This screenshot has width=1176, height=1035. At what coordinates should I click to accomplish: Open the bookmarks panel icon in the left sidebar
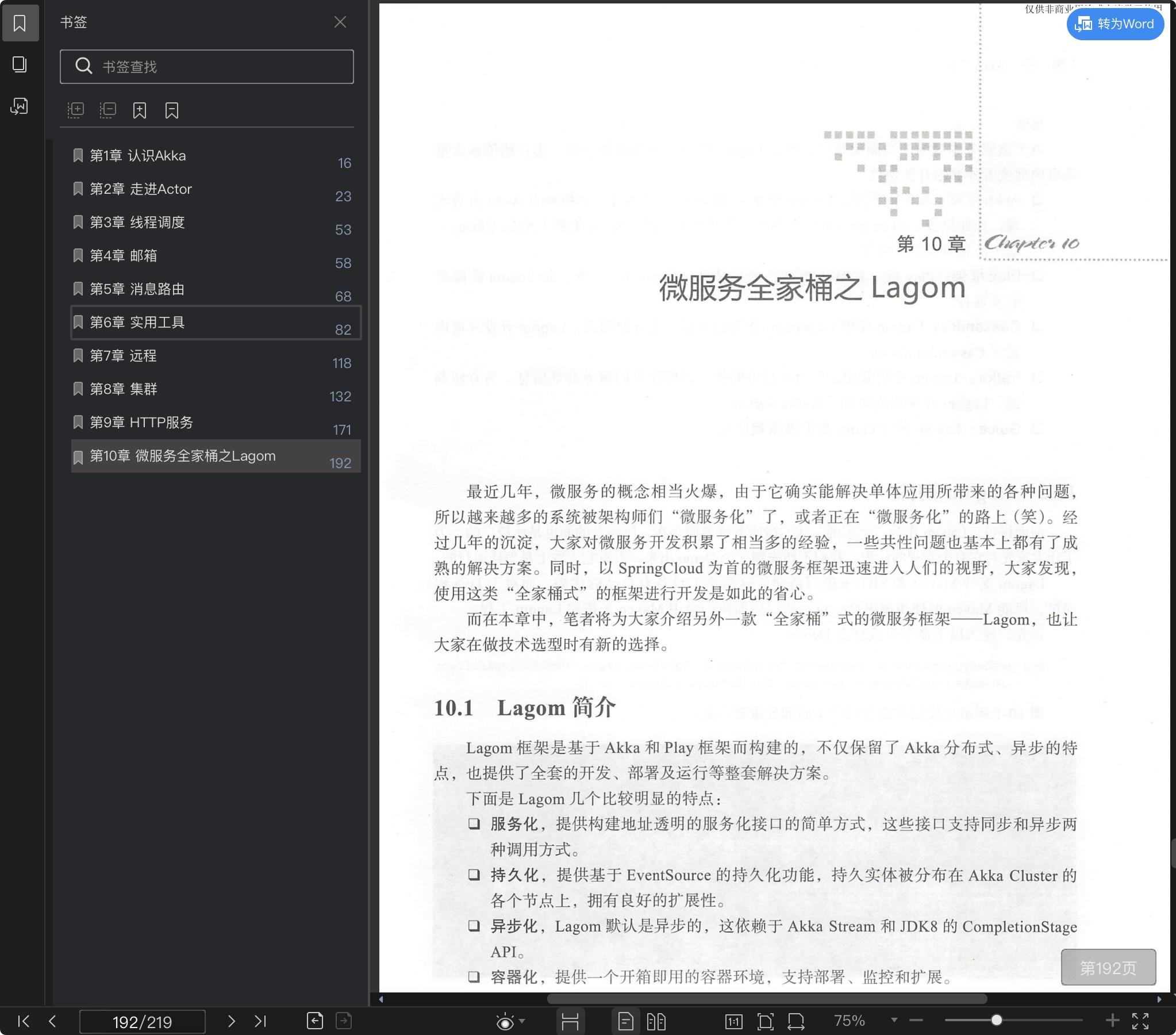(x=20, y=23)
